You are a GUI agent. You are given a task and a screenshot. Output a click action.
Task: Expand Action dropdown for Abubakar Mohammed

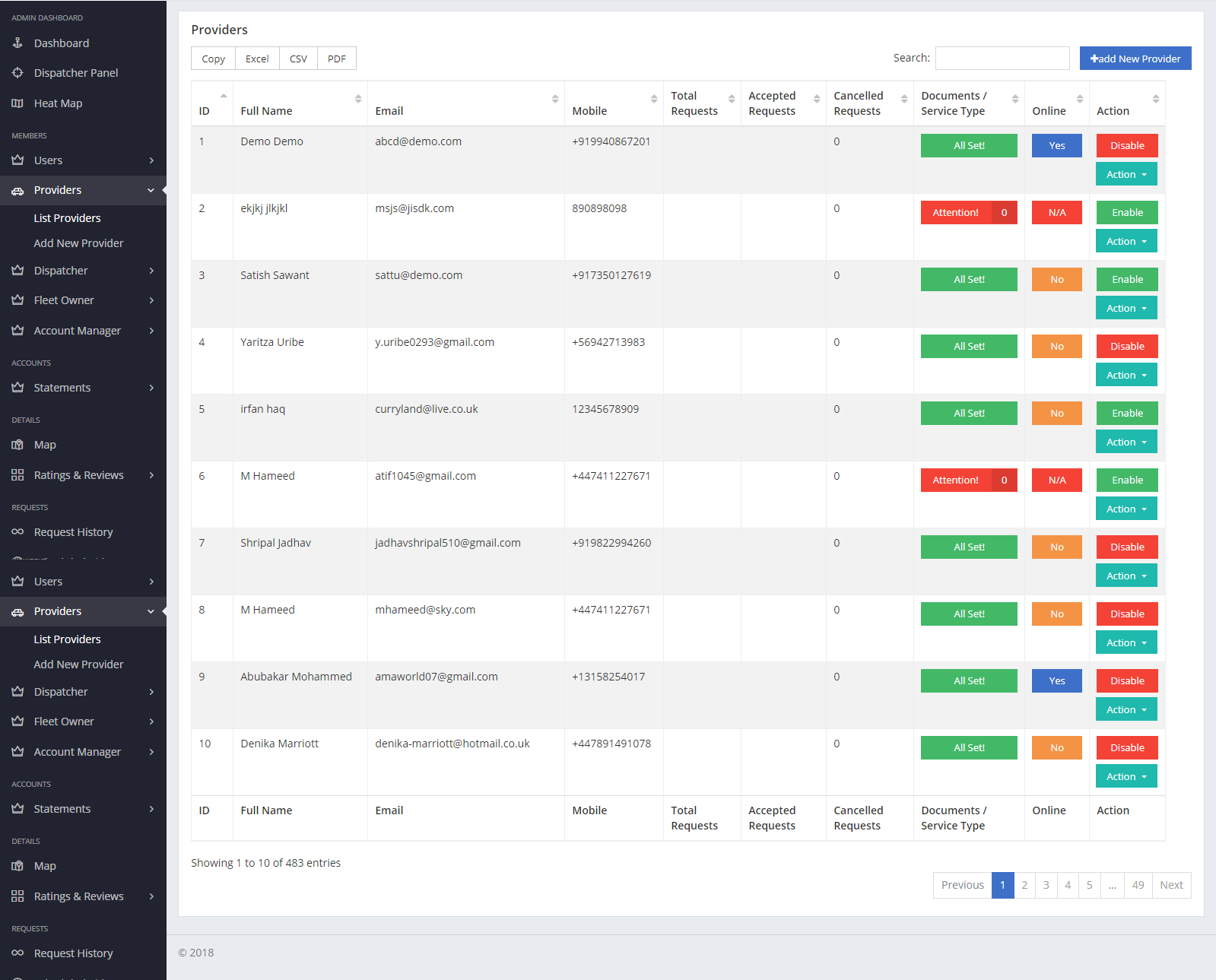click(1126, 710)
